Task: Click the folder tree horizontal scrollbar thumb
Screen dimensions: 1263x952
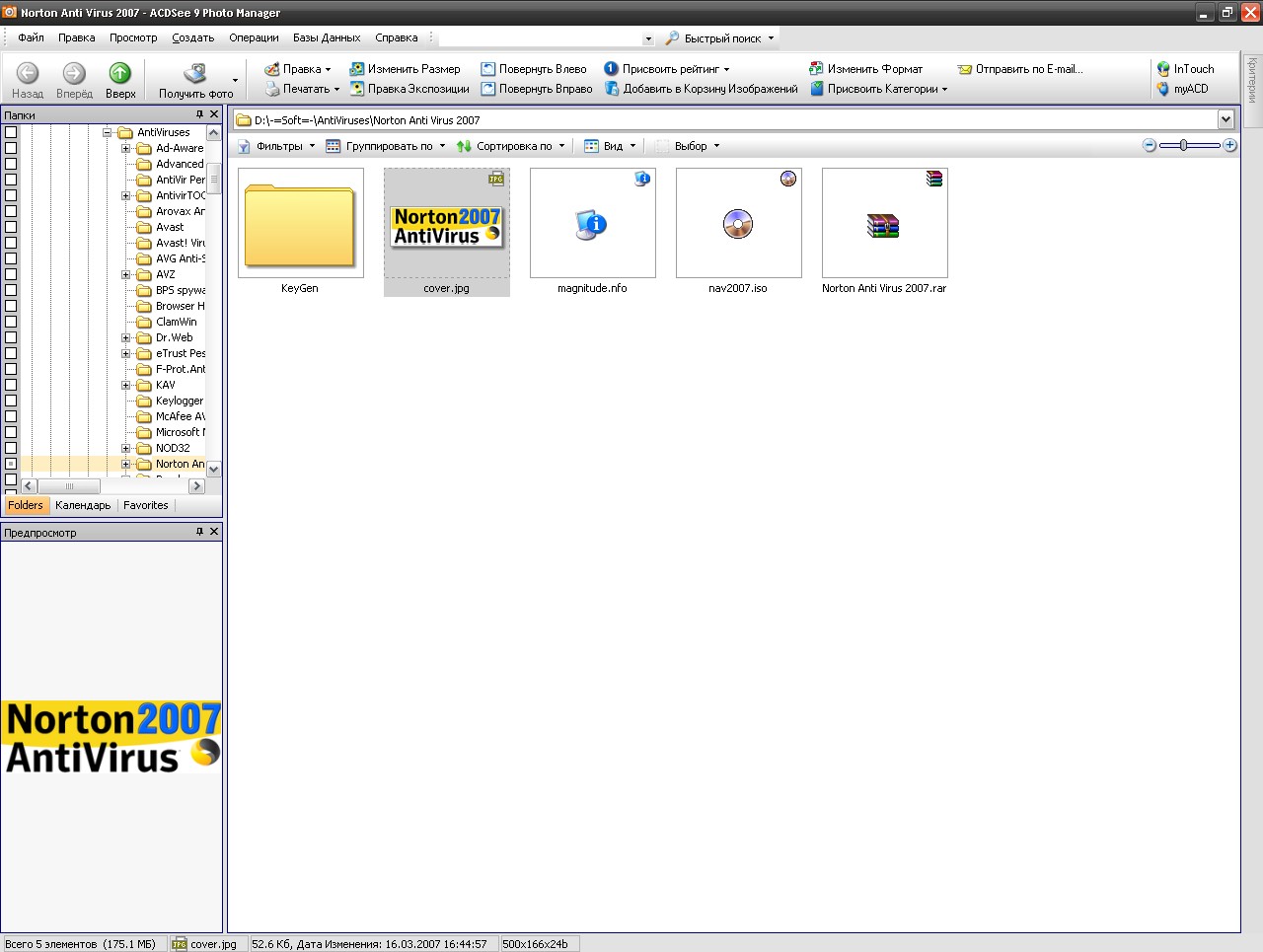Action: (x=69, y=486)
